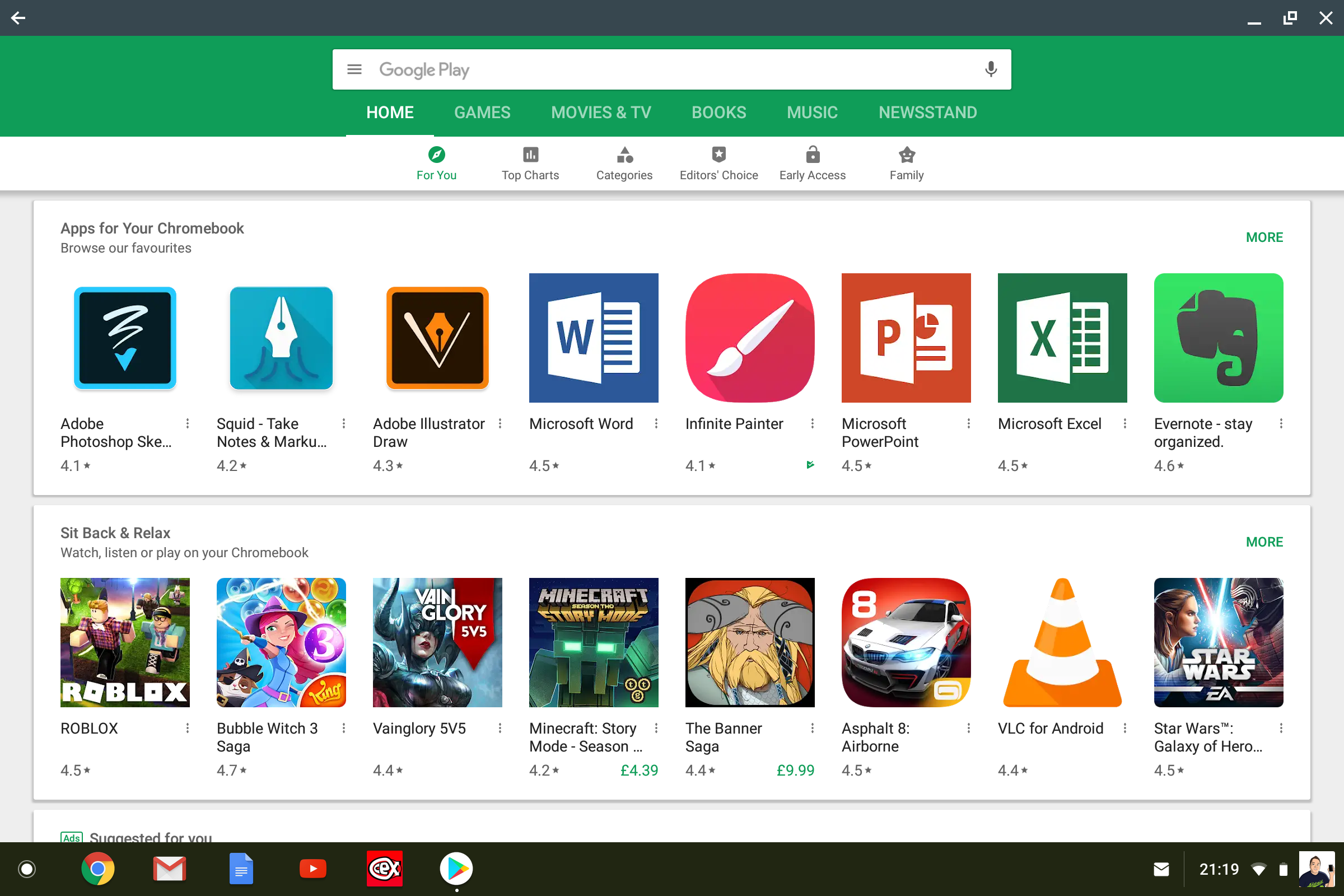Open Adobe Photoshop Sketch app icon
Screen dimensions: 1344x896
click(125, 338)
